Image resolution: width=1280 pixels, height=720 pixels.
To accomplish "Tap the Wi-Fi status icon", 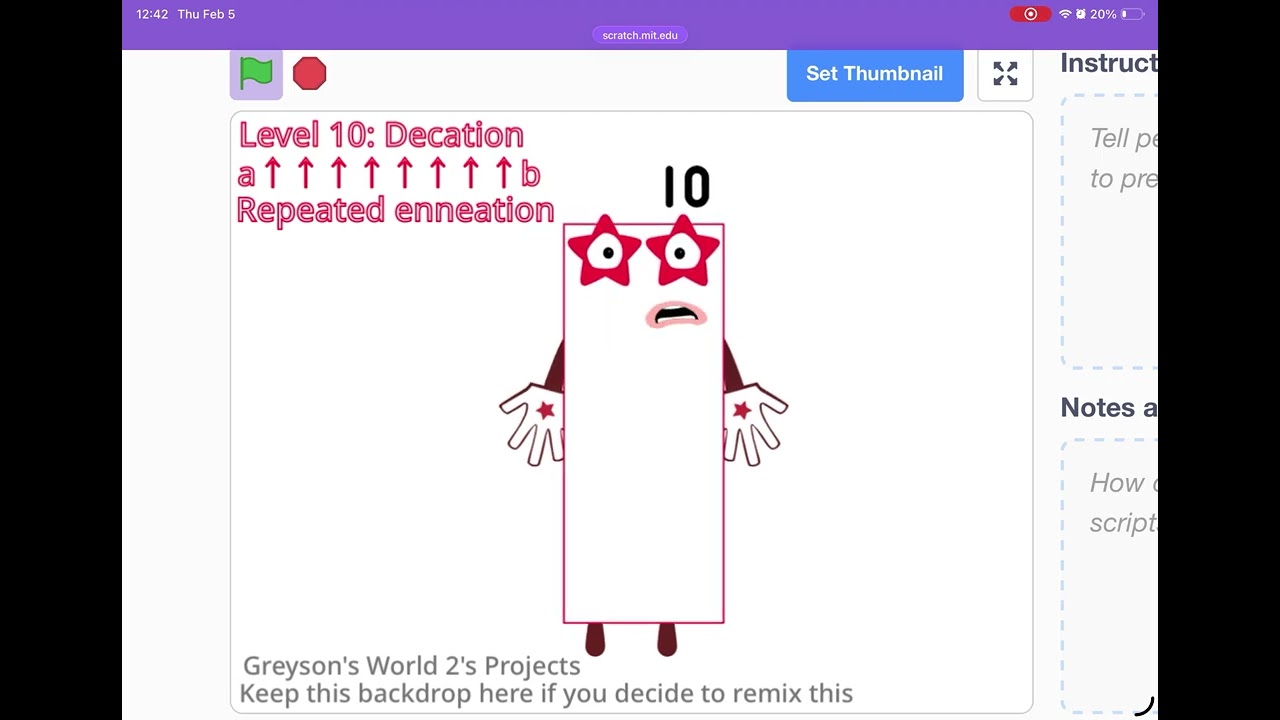I will coord(1065,14).
